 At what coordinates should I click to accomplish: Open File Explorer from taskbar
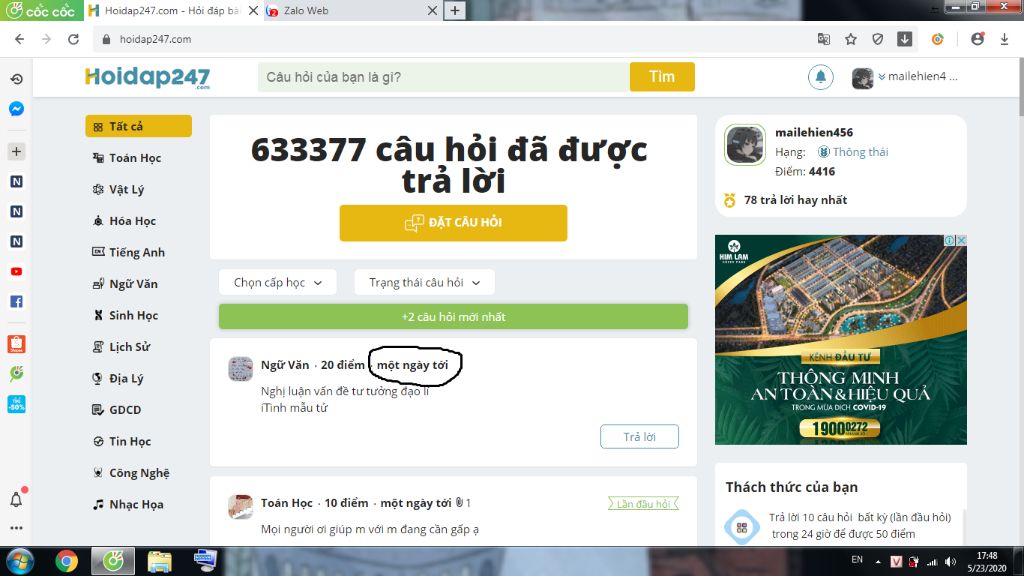[x=159, y=561]
